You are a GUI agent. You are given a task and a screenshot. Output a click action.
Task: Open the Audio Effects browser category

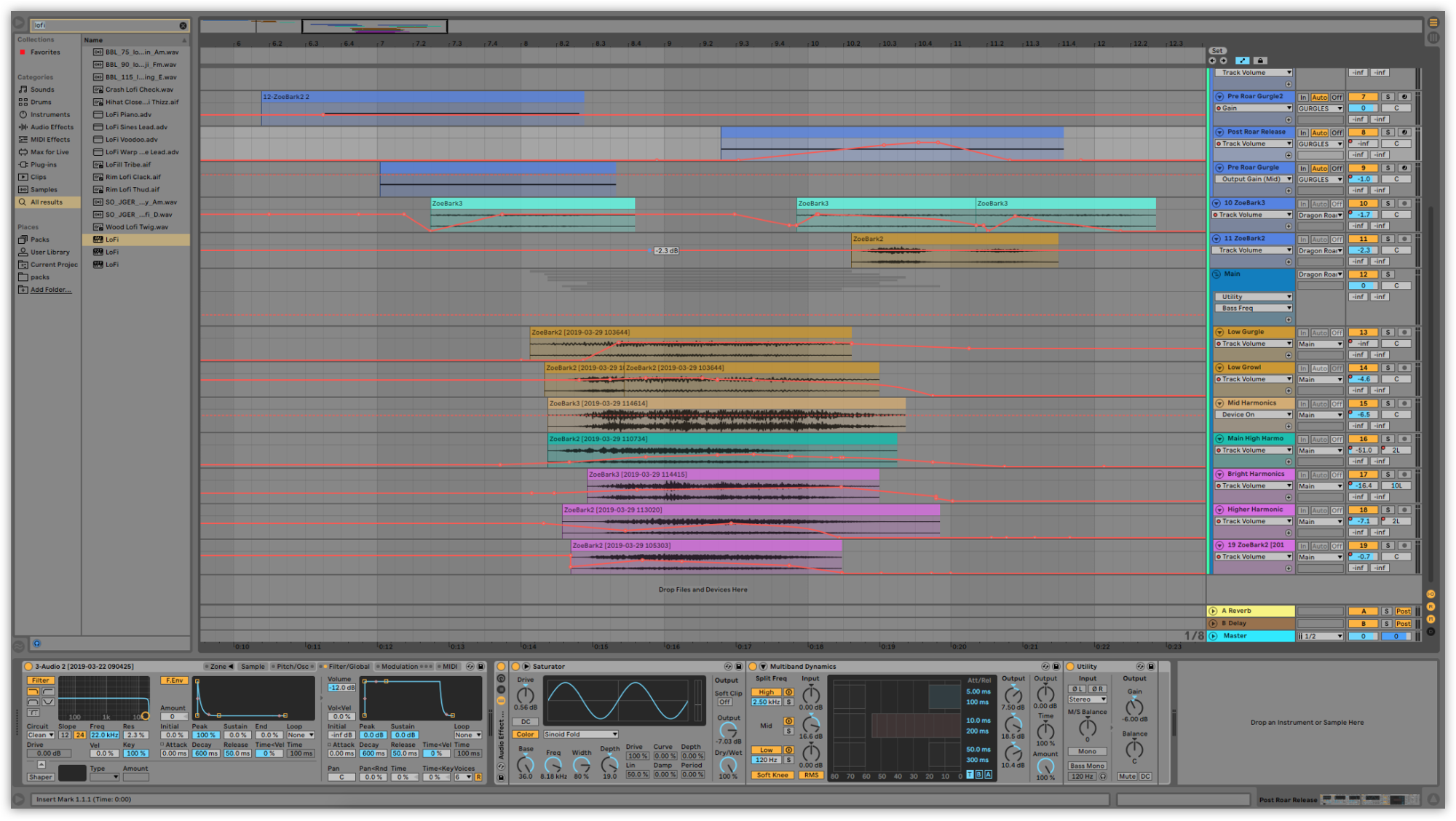(x=52, y=127)
